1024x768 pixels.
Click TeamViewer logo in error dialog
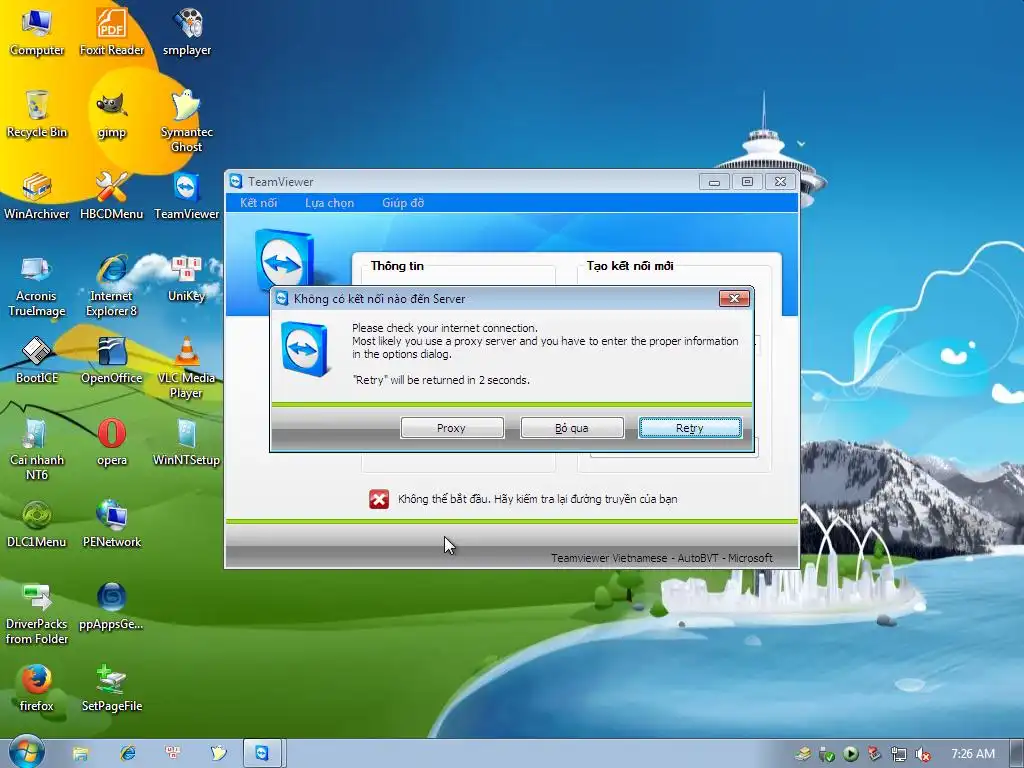(x=304, y=349)
